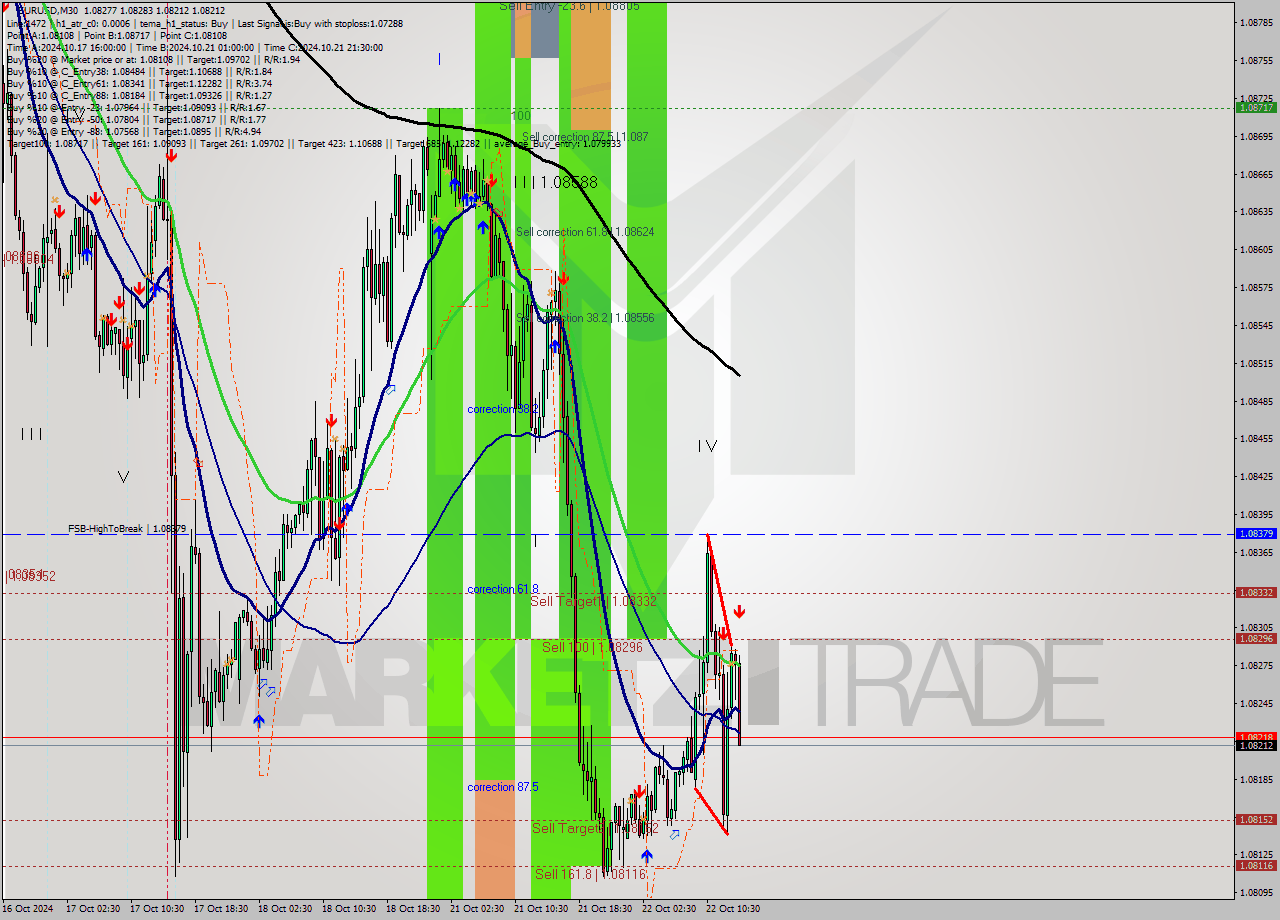Click the 'Sell Target2 | 1.08152' label
This screenshot has width=1280, height=920.
(595, 828)
